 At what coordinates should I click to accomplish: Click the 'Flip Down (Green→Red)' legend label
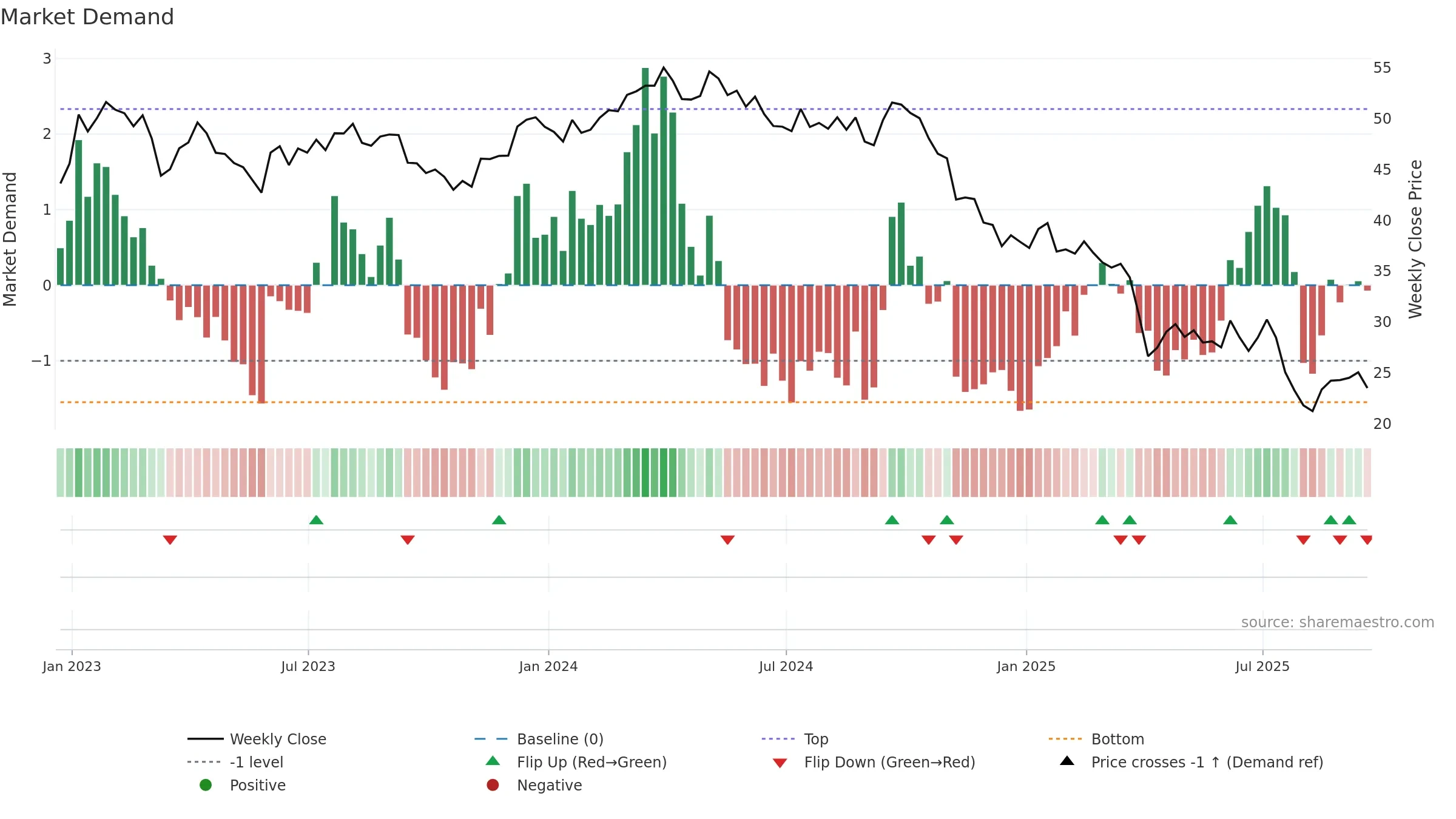[x=889, y=762]
